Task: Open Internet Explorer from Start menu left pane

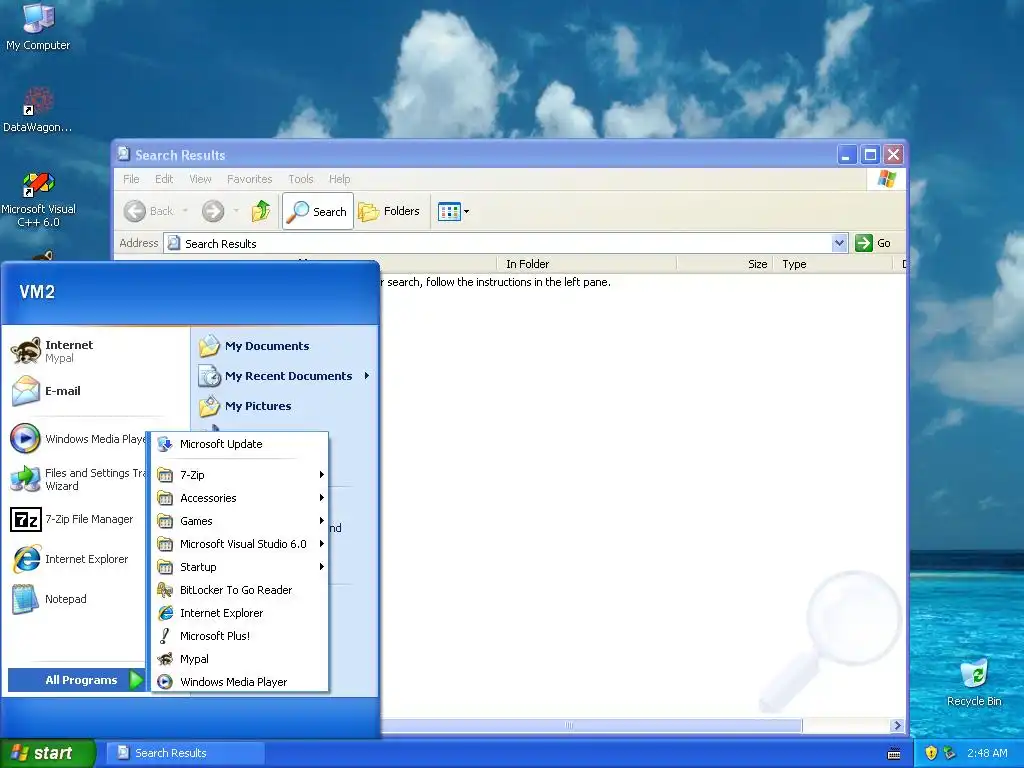Action: pos(71,559)
